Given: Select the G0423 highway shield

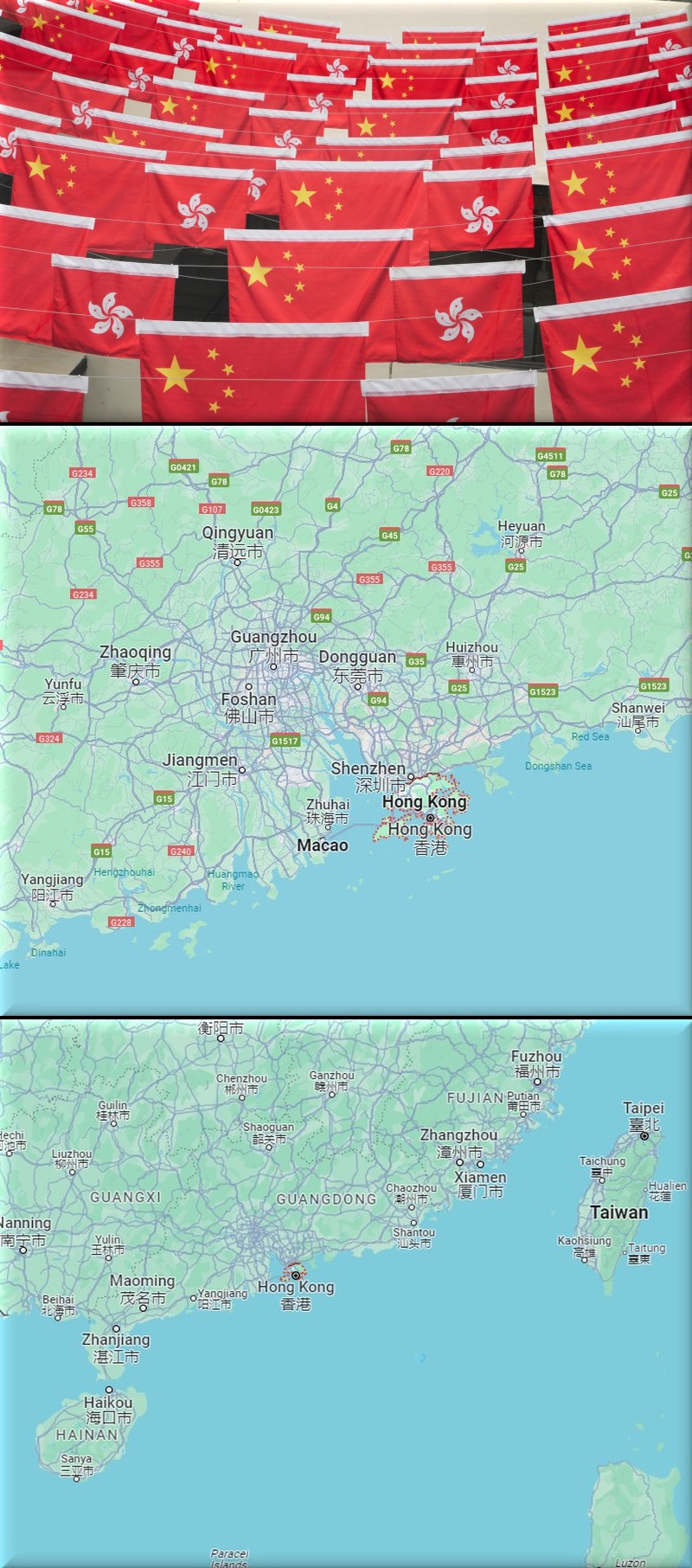Looking at the screenshot, I should tap(266, 510).
